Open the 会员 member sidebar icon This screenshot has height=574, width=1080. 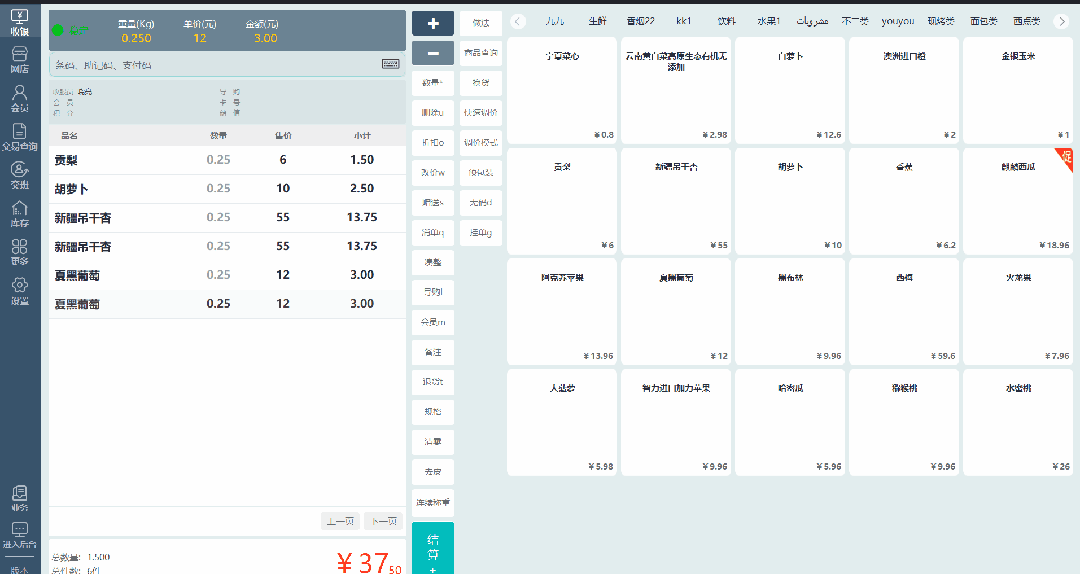pos(19,97)
